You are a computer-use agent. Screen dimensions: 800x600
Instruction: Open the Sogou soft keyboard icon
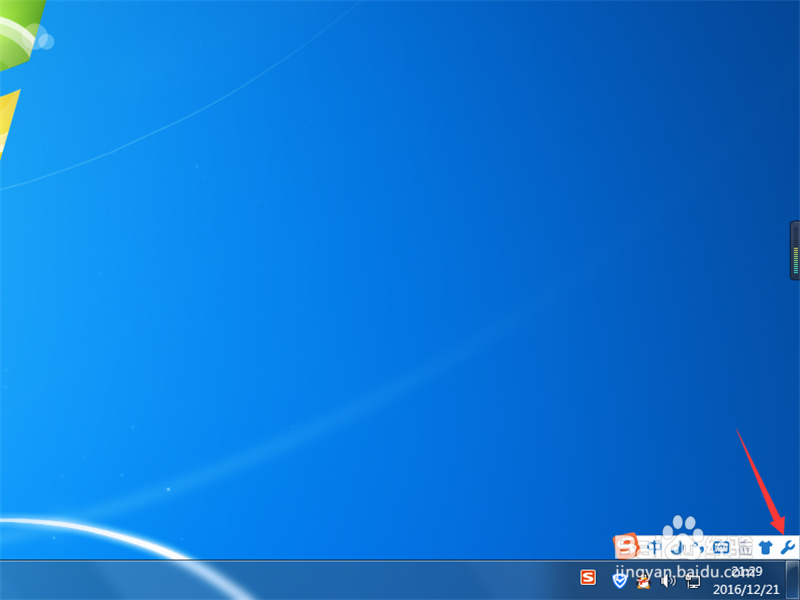coord(721,548)
